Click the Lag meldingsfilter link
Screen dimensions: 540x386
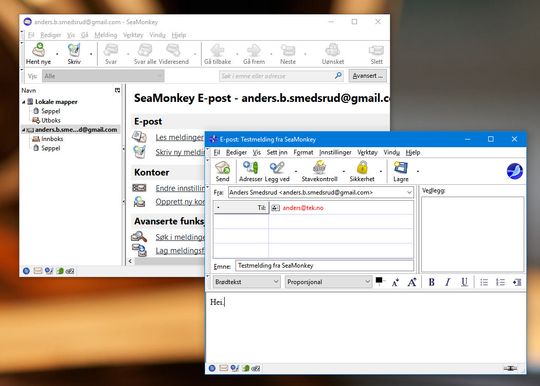[180, 251]
